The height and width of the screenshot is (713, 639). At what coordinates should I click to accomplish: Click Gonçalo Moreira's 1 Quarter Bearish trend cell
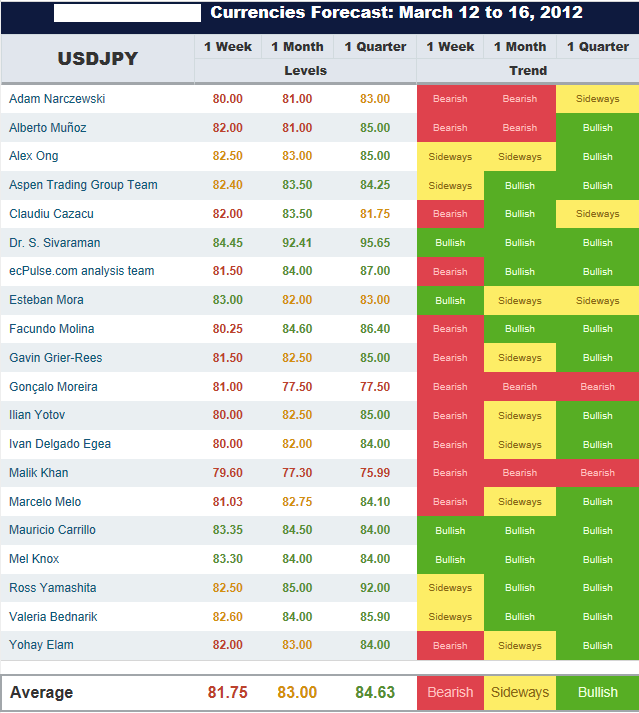pyautogui.click(x=598, y=387)
